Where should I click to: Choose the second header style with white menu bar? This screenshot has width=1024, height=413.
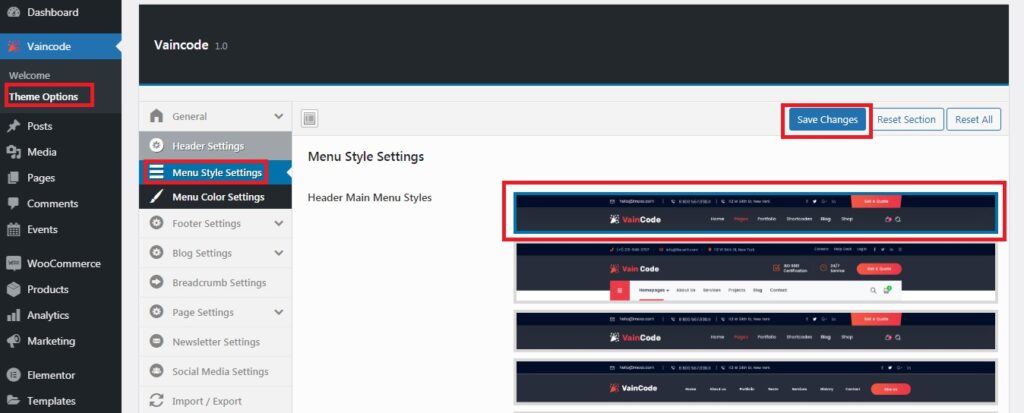click(x=755, y=272)
